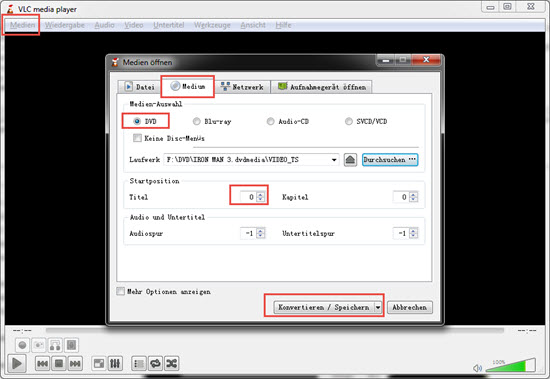Screen dimensions: 550x379
Task: Open the Werkzeuge menu
Action: pyautogui.click(x=212, y=25)
